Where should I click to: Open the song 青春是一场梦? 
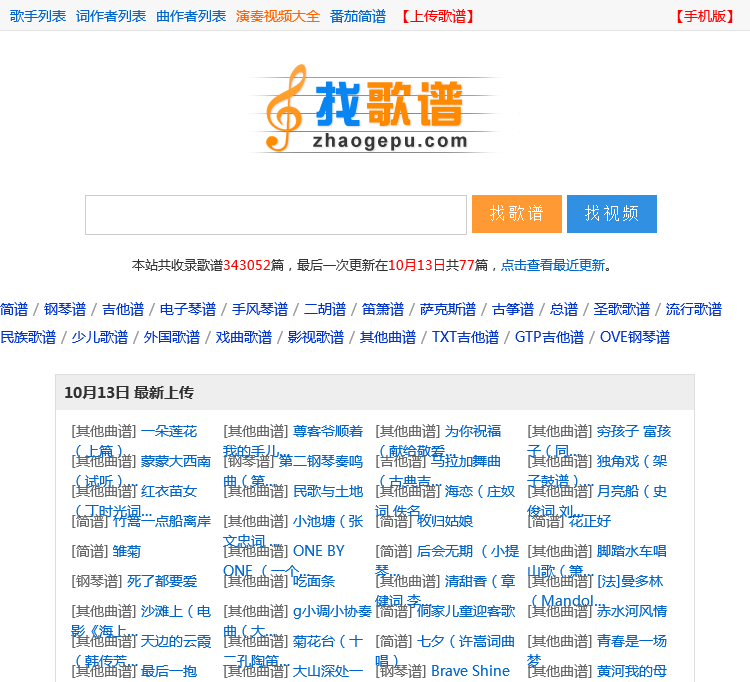pyautogui.click(x=632, y=641)
